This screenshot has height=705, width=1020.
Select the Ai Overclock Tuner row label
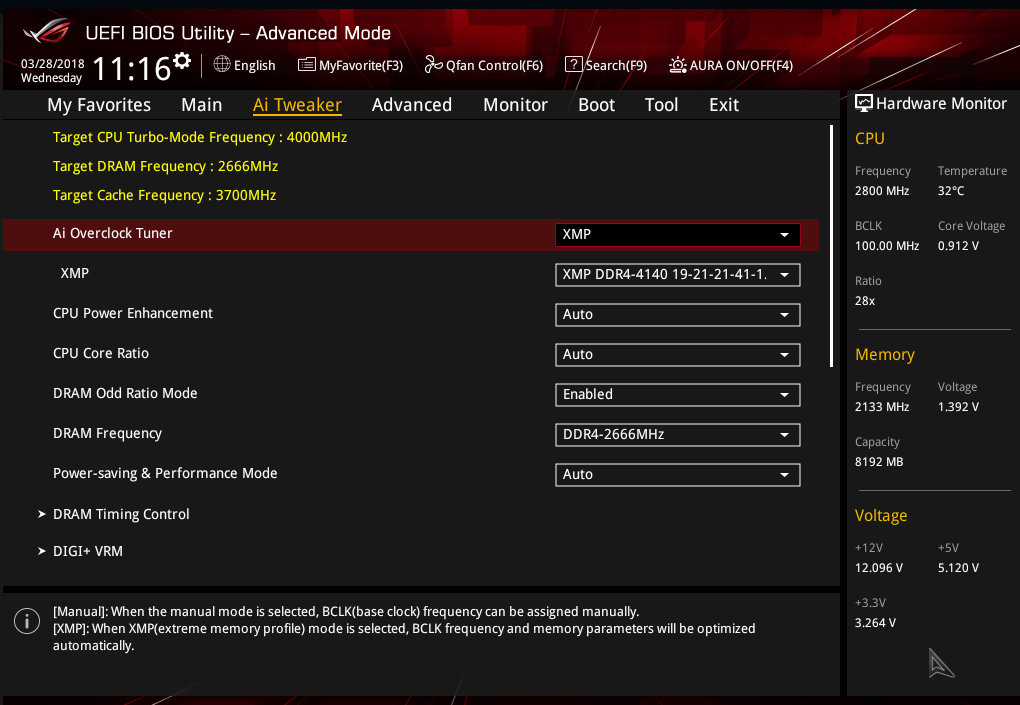pos(113,233)
